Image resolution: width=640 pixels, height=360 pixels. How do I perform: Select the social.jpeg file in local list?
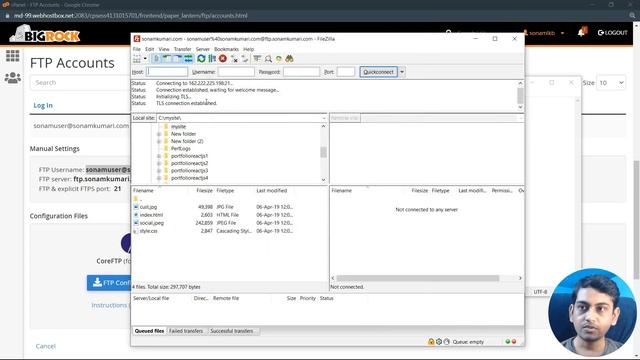[152, 223]
